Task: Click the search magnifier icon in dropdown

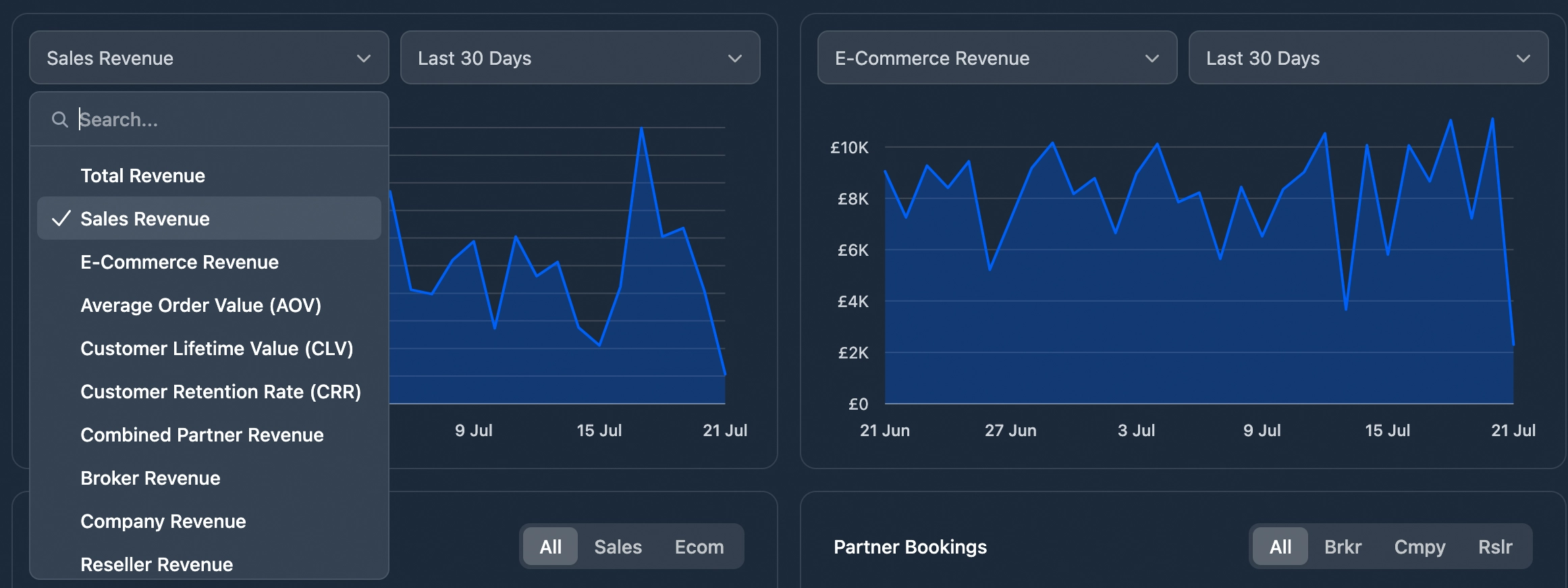Action: tap(60, 119)
